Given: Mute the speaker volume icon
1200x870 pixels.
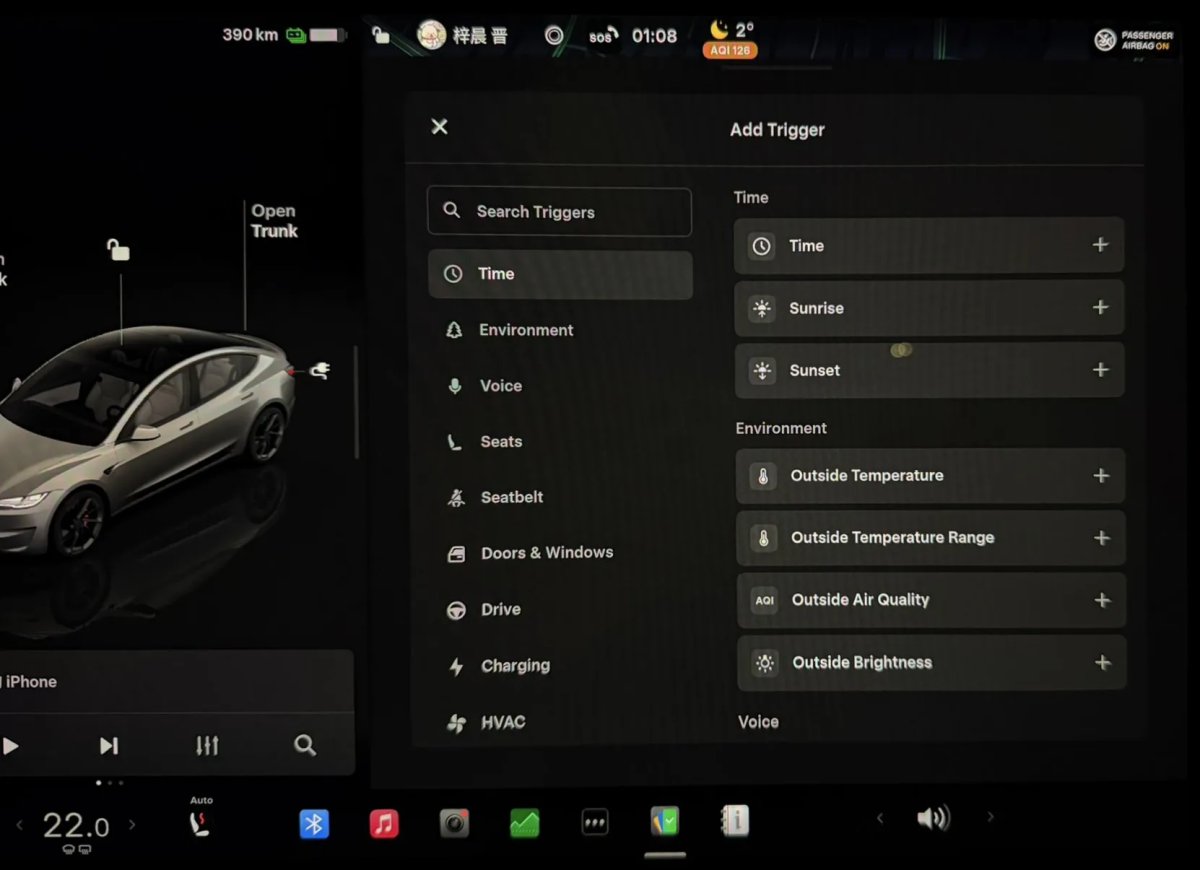Looking at the screenshot, I should pos(932,819).
